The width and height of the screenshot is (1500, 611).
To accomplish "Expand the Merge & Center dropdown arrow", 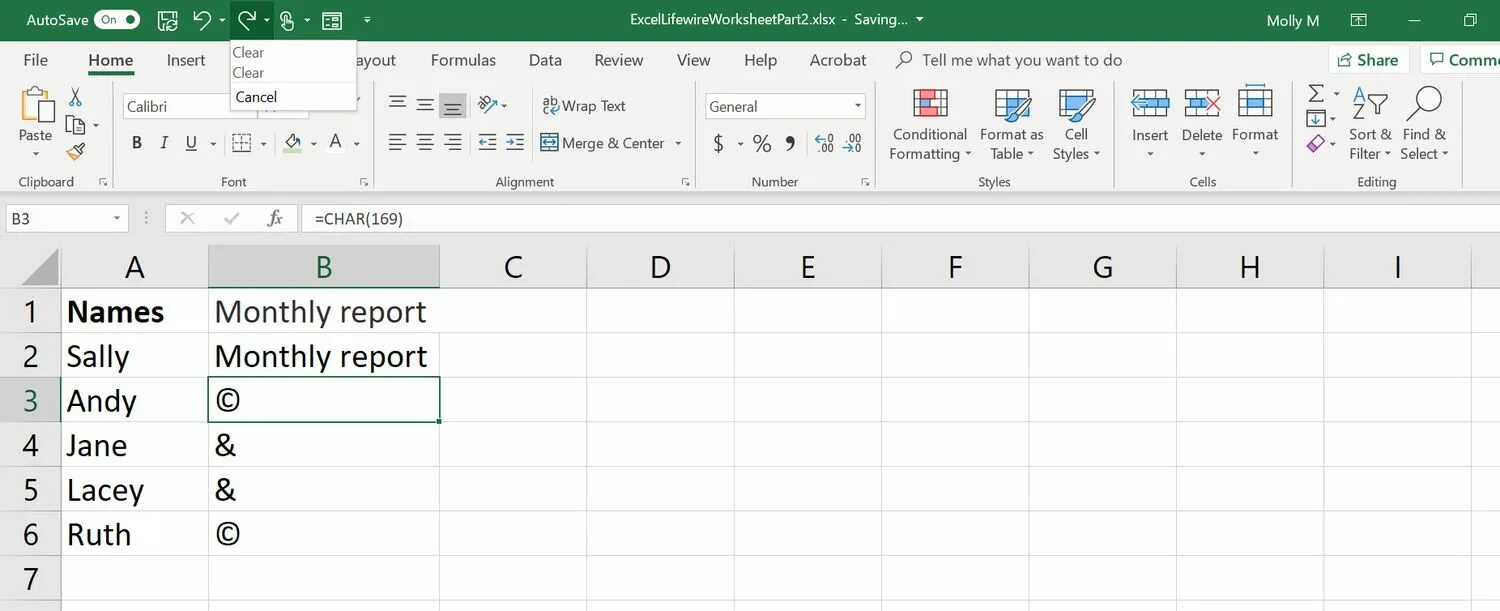I will click(678, 144).
